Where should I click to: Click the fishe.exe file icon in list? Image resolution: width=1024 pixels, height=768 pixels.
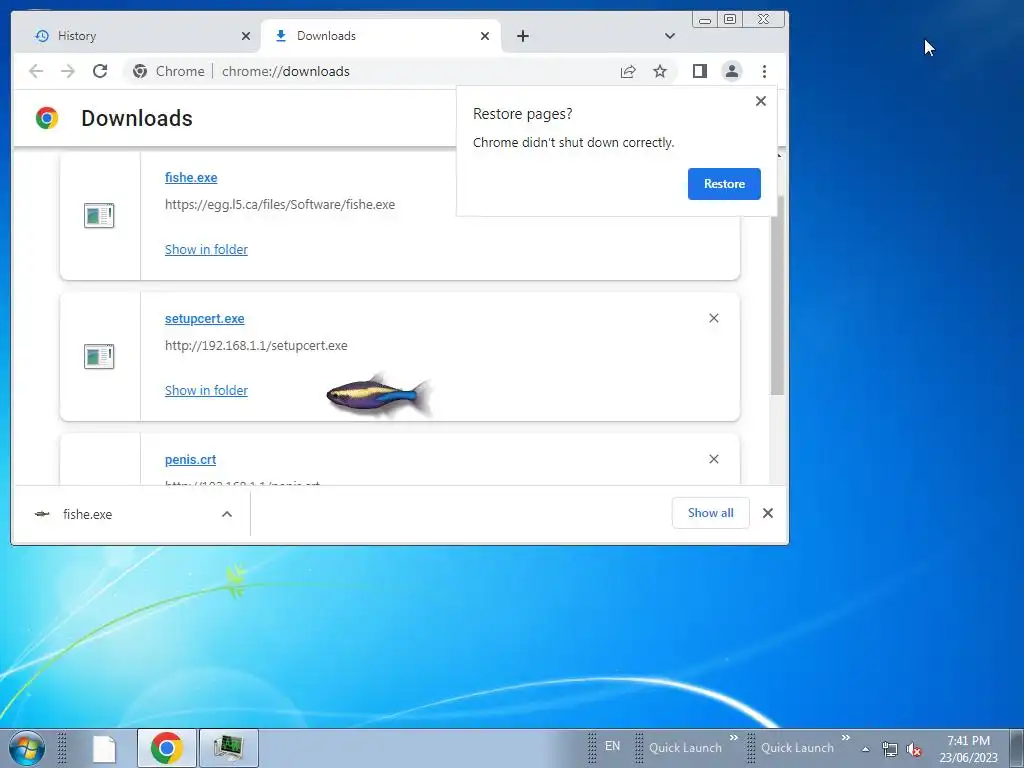[x=99, y=216]
